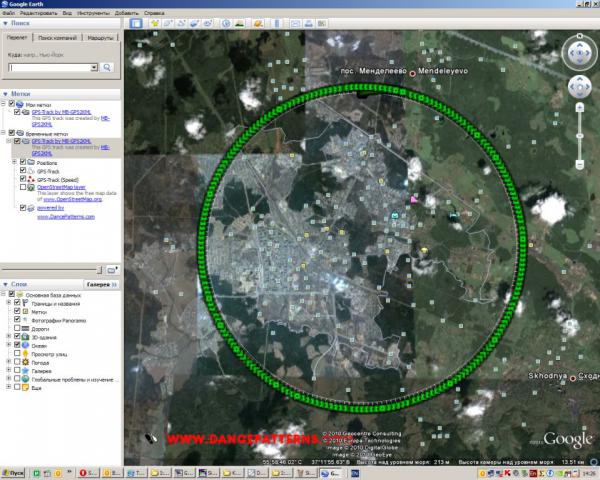Click the powered by link

point(51,208)
